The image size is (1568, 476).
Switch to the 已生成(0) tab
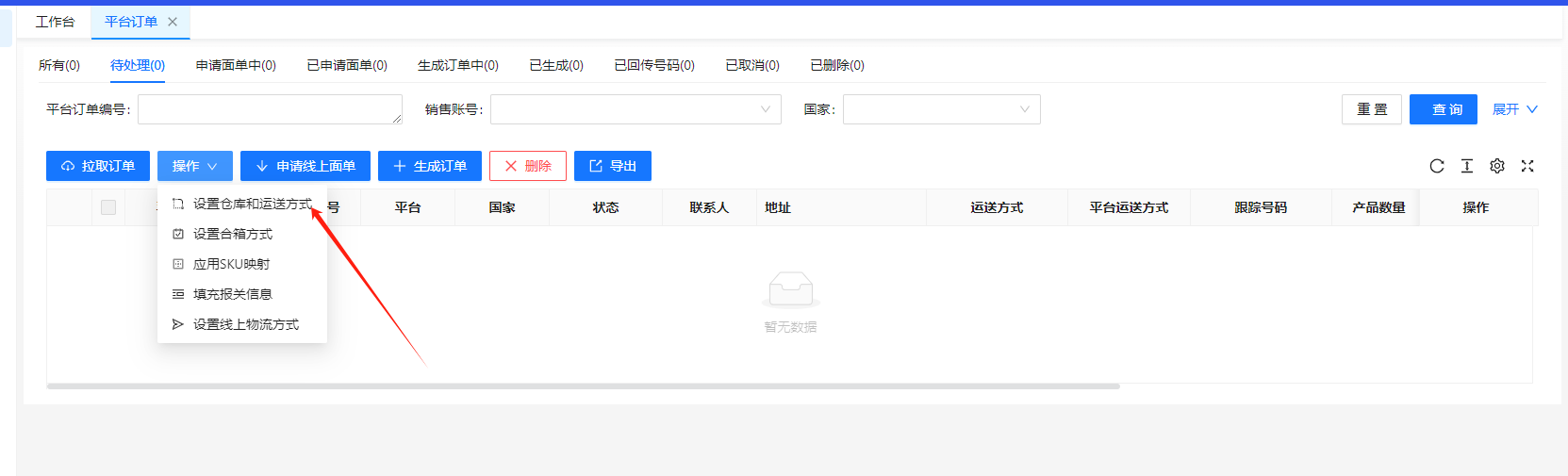click(x=555, y=65)
